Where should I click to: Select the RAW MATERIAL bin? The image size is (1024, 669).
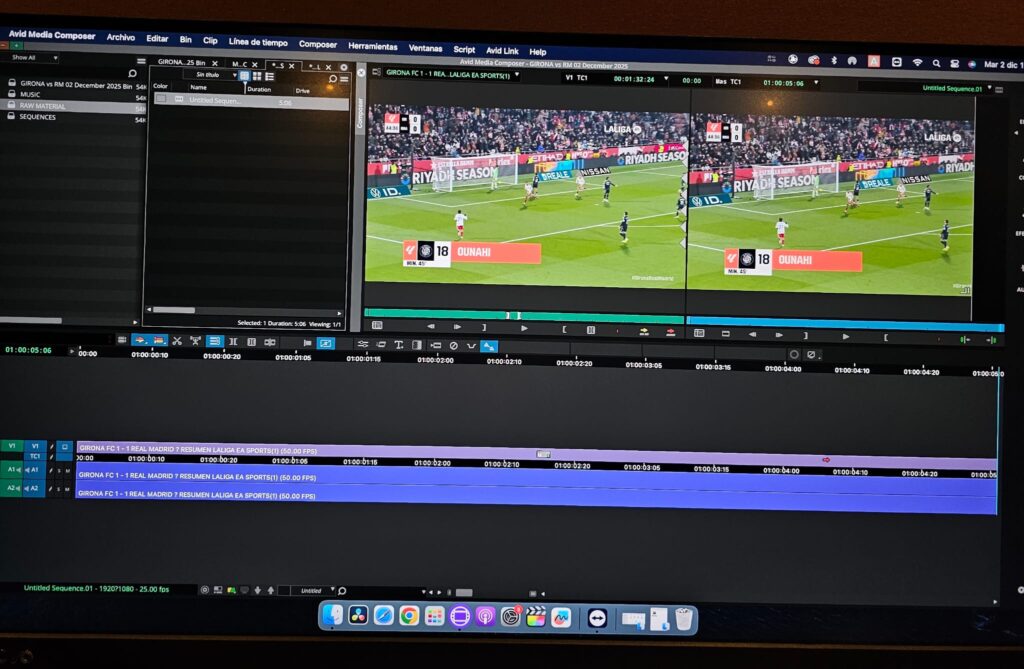tap(44, 105)
